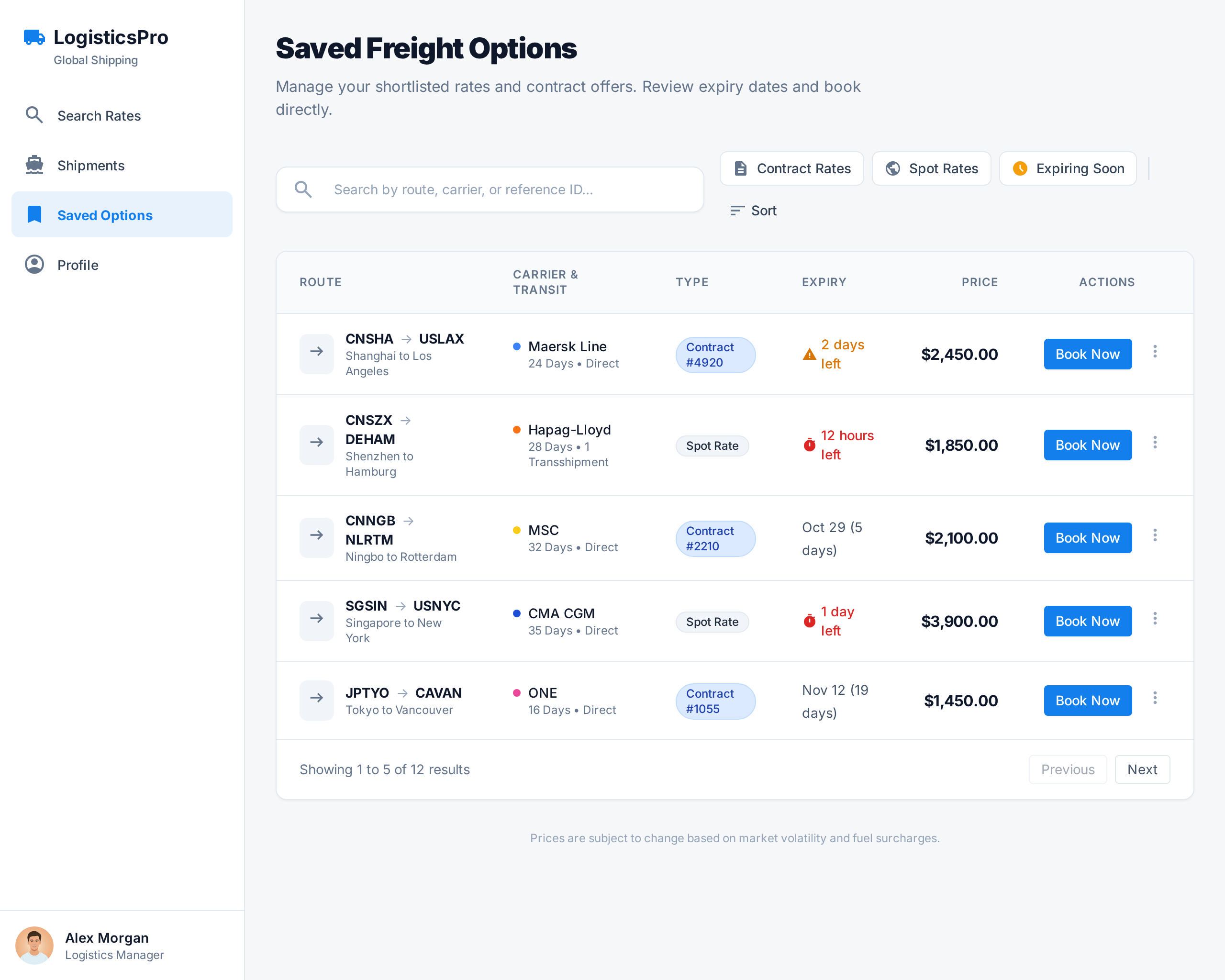Book the $2,450.00 Shanghai to Los Angeles rate
Viewport: 1225px width, 980px height.
tap(1088, 354)
